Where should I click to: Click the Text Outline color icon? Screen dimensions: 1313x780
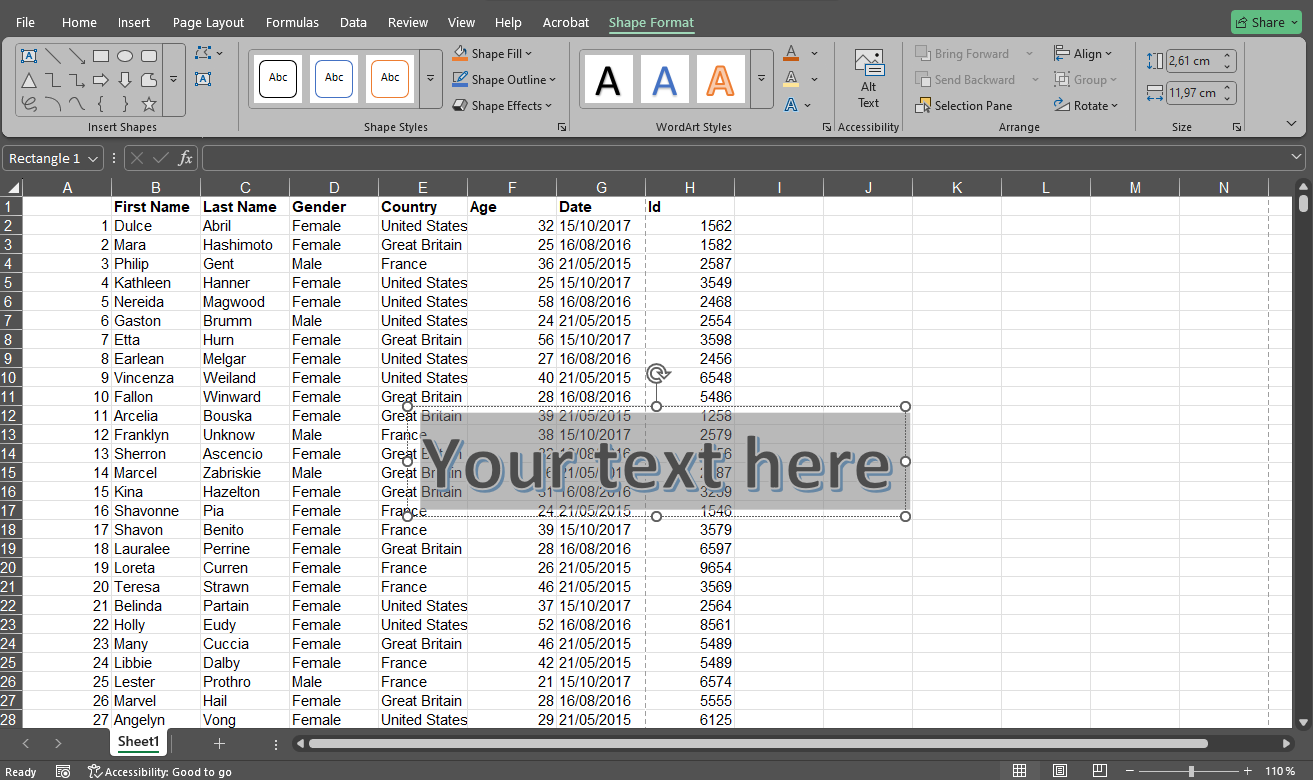point(791,79)
